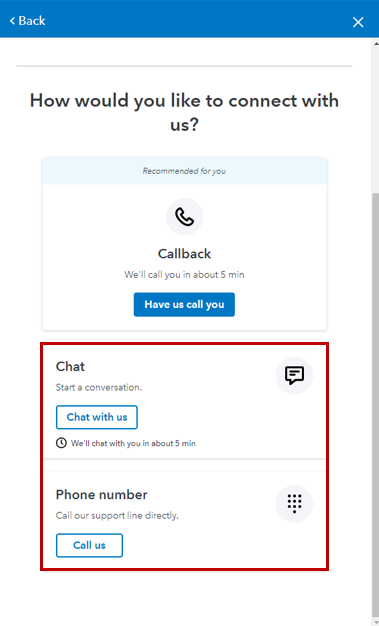
Task: Click the "How would you like to connect" heading
Action: coord(185,113)
